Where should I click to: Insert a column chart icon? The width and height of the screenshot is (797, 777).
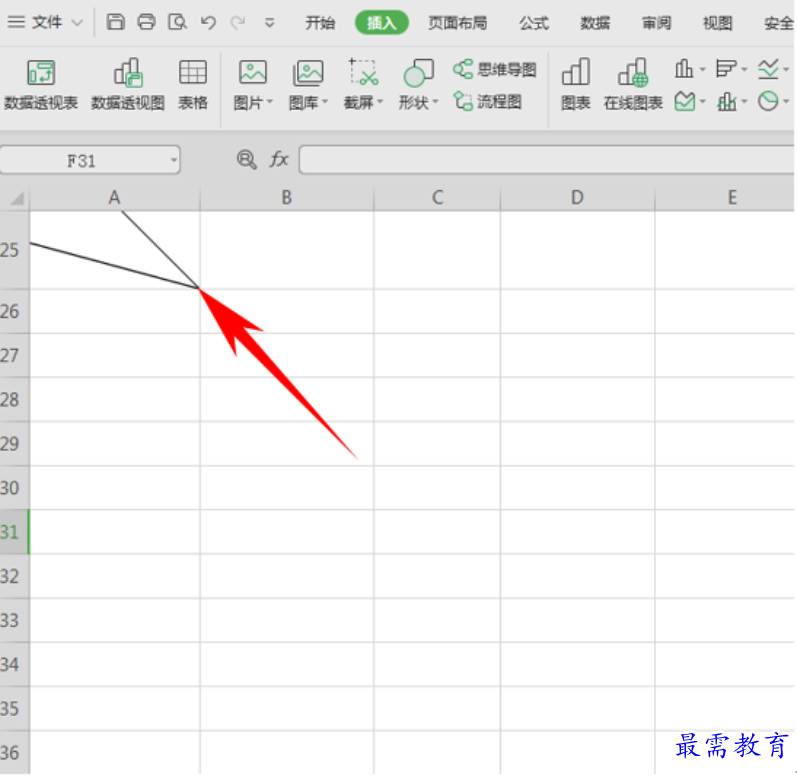(684, 69)
